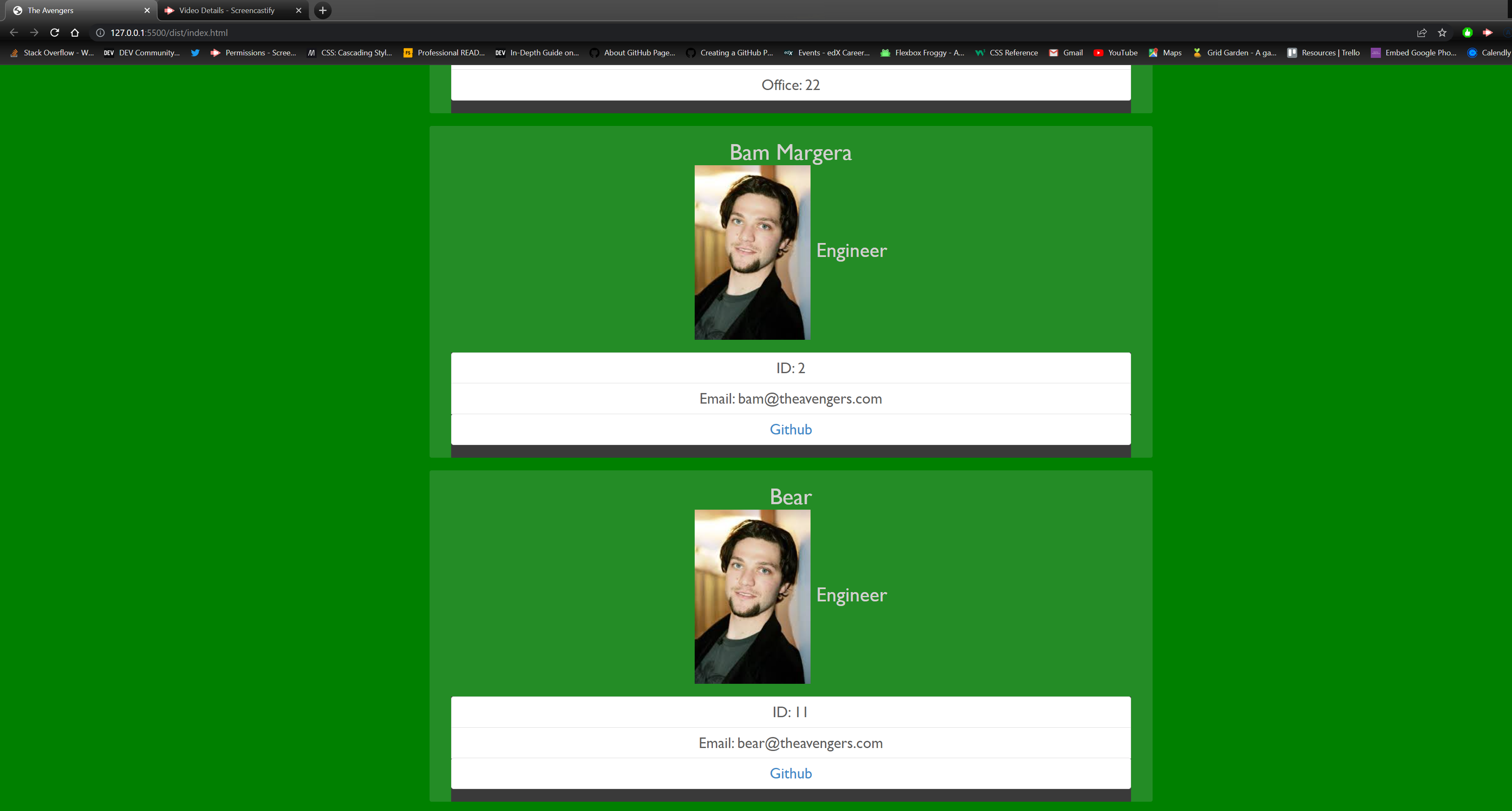Open the share icon next to address bar
The image size is (1512, 811).
(1422, 32)
